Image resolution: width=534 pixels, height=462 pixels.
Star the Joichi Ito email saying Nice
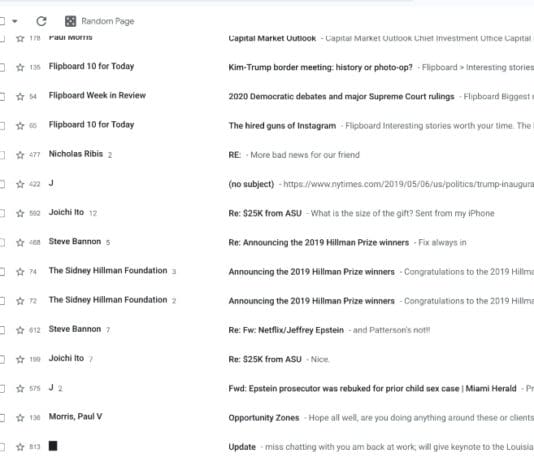click(20, 359)
